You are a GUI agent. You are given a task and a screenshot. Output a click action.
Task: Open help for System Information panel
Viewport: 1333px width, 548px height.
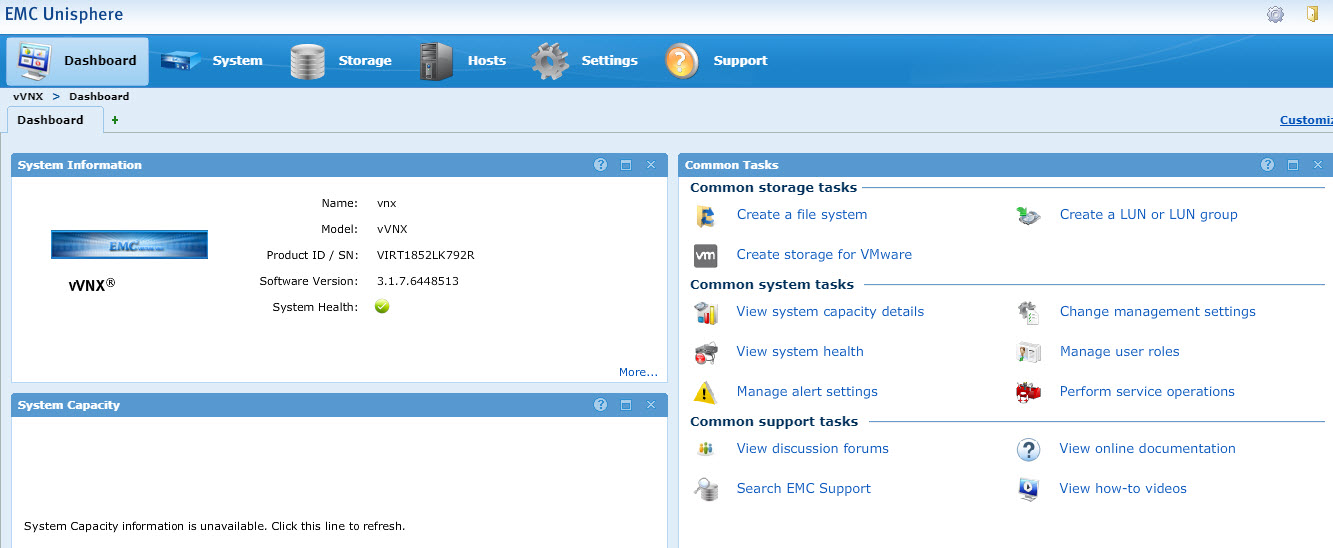click(x=601, y=165)
